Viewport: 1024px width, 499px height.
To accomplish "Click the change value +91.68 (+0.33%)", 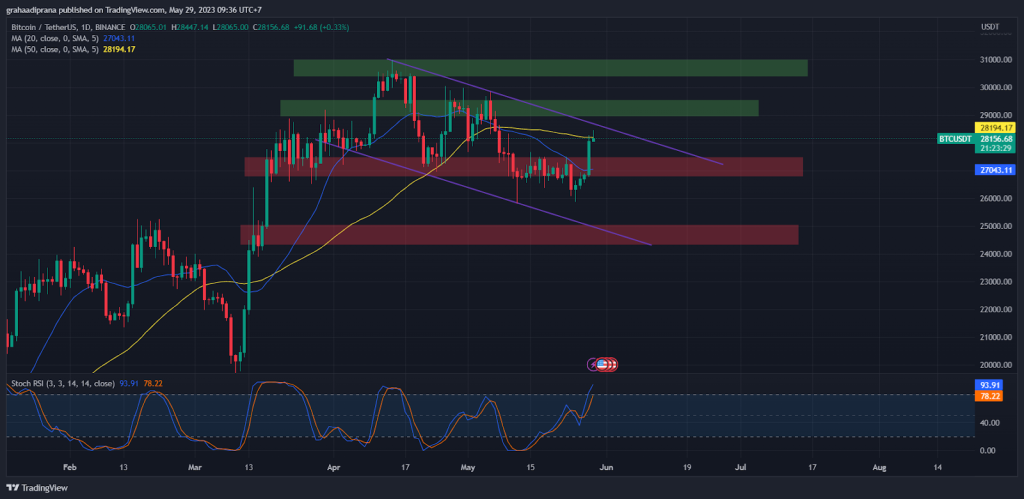I will [321, 27].
